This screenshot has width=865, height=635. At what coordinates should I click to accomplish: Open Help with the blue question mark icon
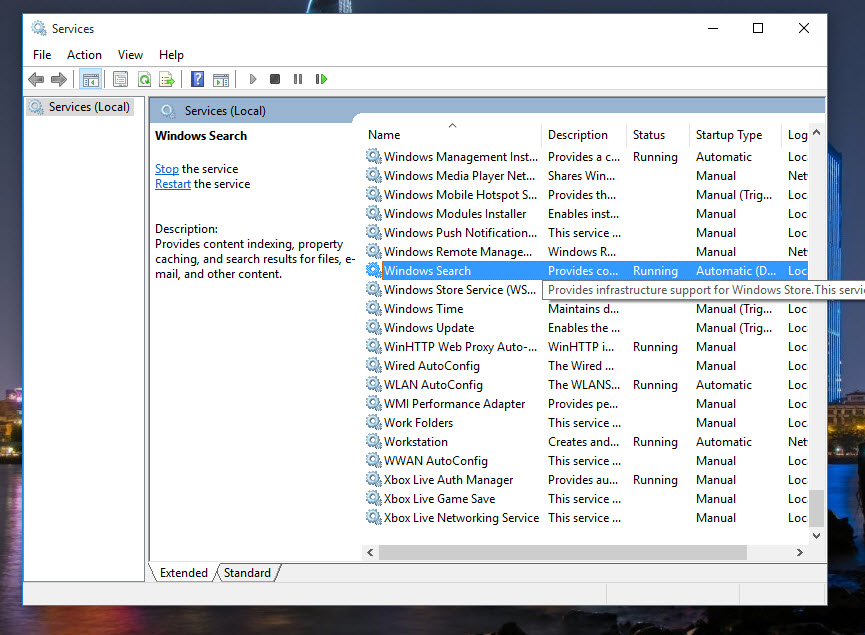(x=197, y=79)
